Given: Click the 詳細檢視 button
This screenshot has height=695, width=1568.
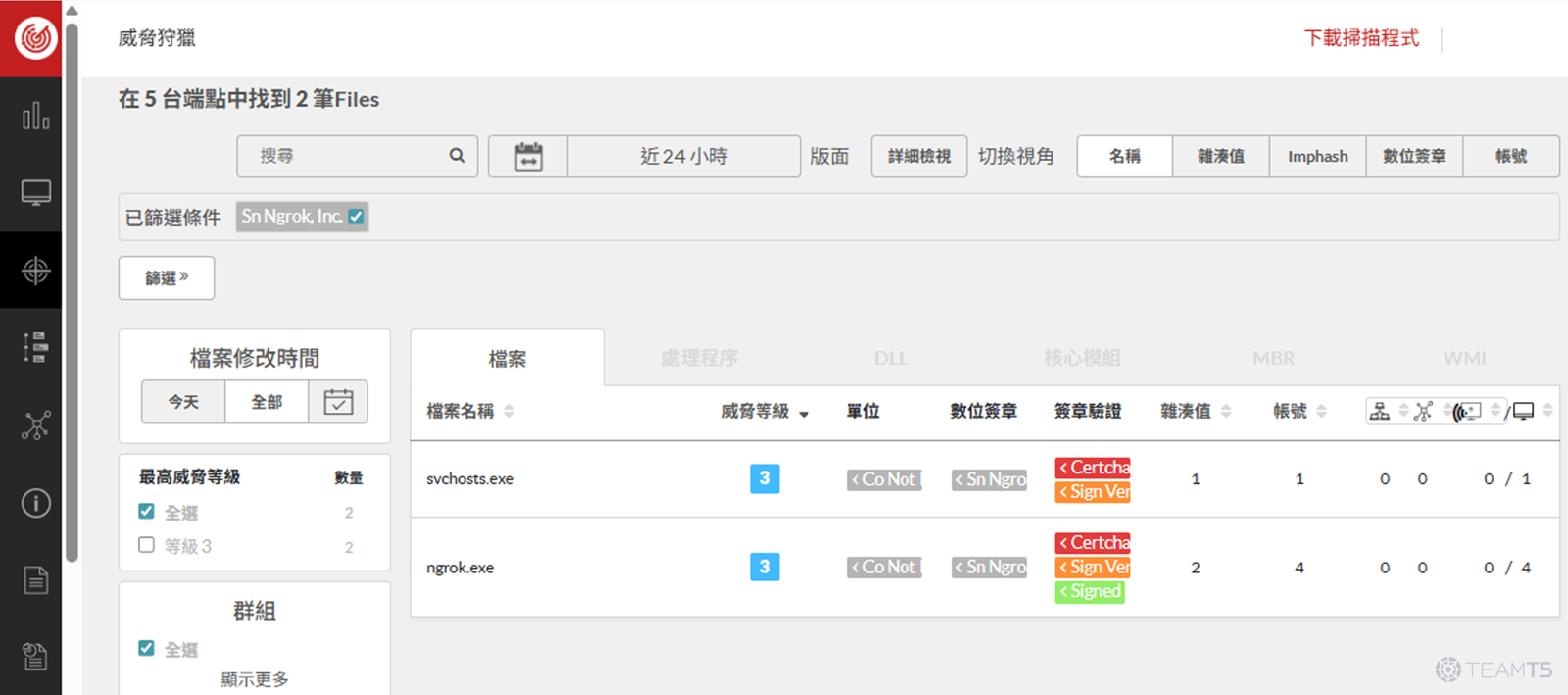Looking at the screenshot, I should pyautogui.click(x=918, y=157).
